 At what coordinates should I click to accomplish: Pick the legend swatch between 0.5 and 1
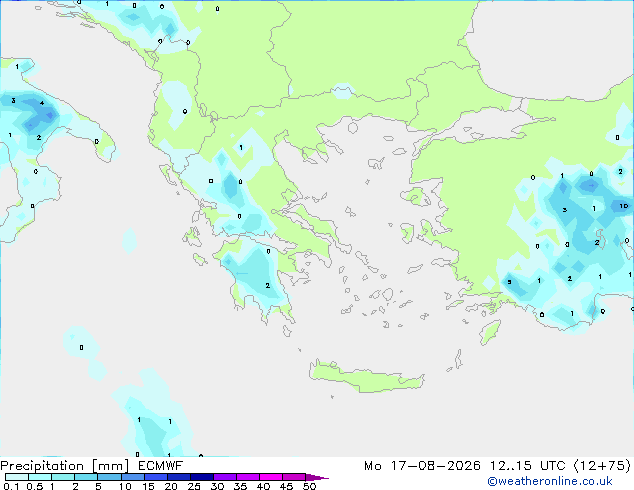[40, 477]
